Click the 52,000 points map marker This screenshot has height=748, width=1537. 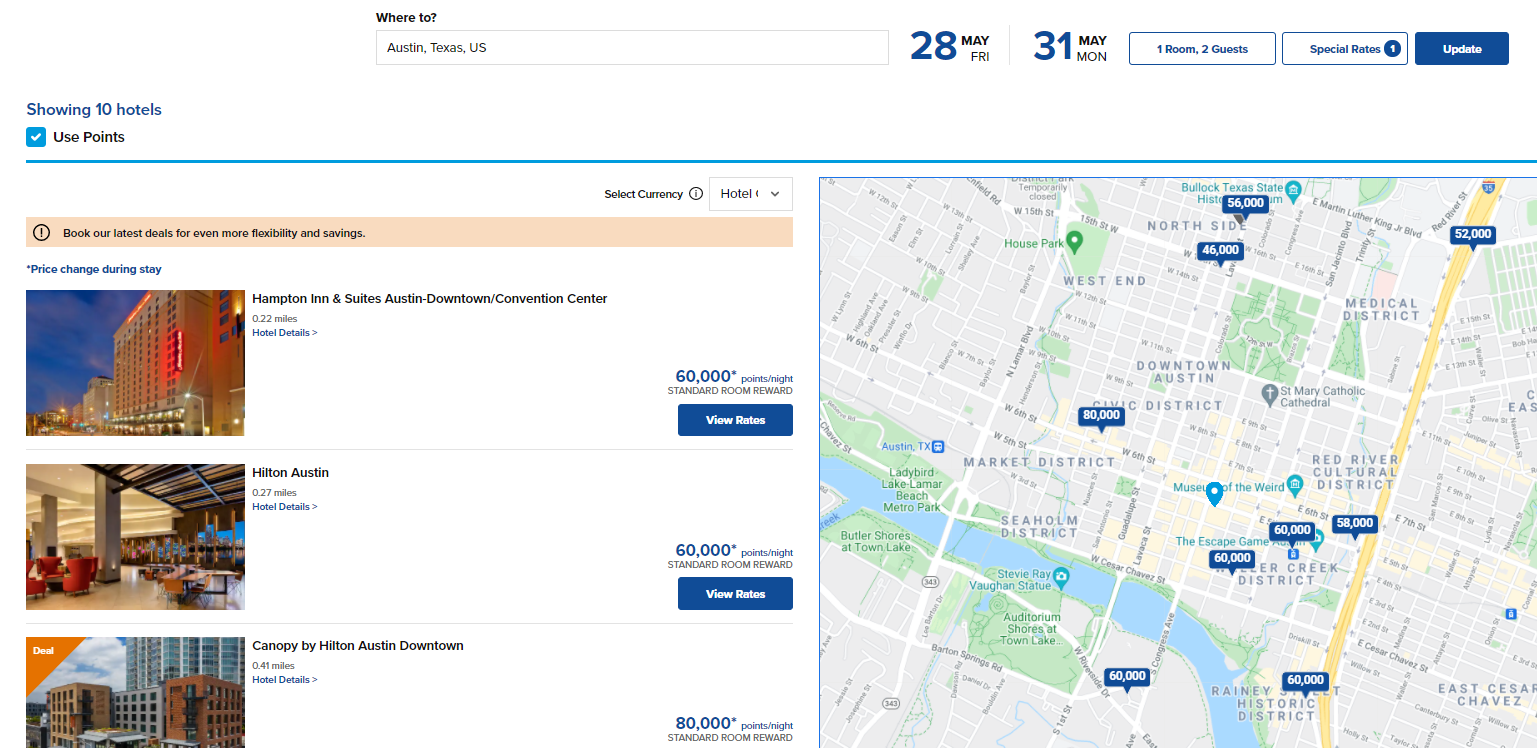point(1473,235)
